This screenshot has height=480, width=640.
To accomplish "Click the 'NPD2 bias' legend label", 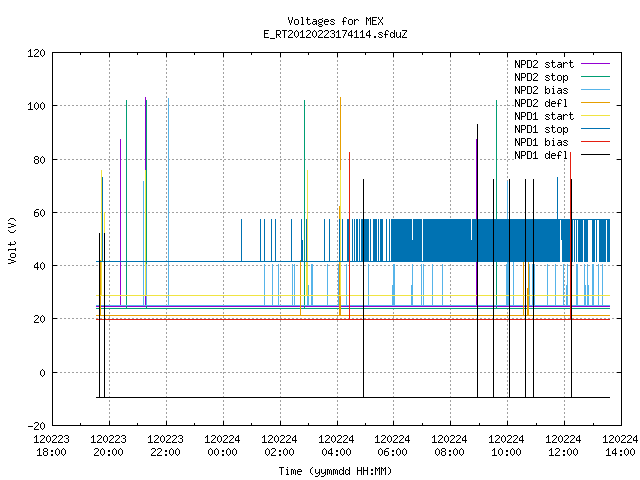I will coord(541,90).
